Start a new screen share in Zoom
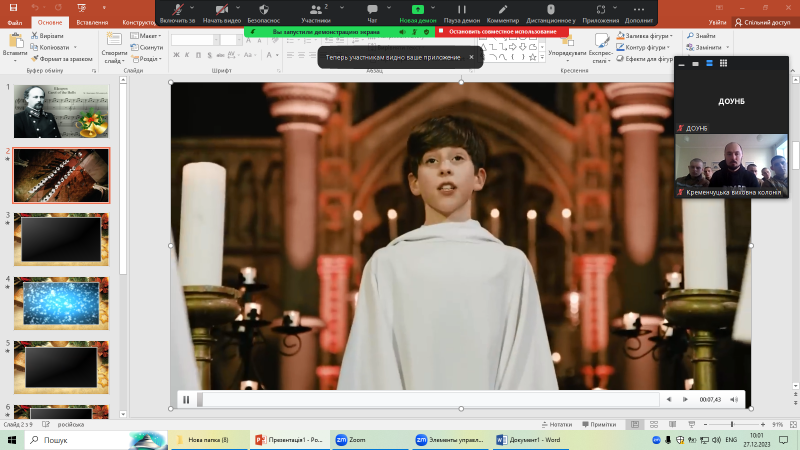The width and height of the screenshot is (800, 450). pyautogui.click(x=417, y=13)
